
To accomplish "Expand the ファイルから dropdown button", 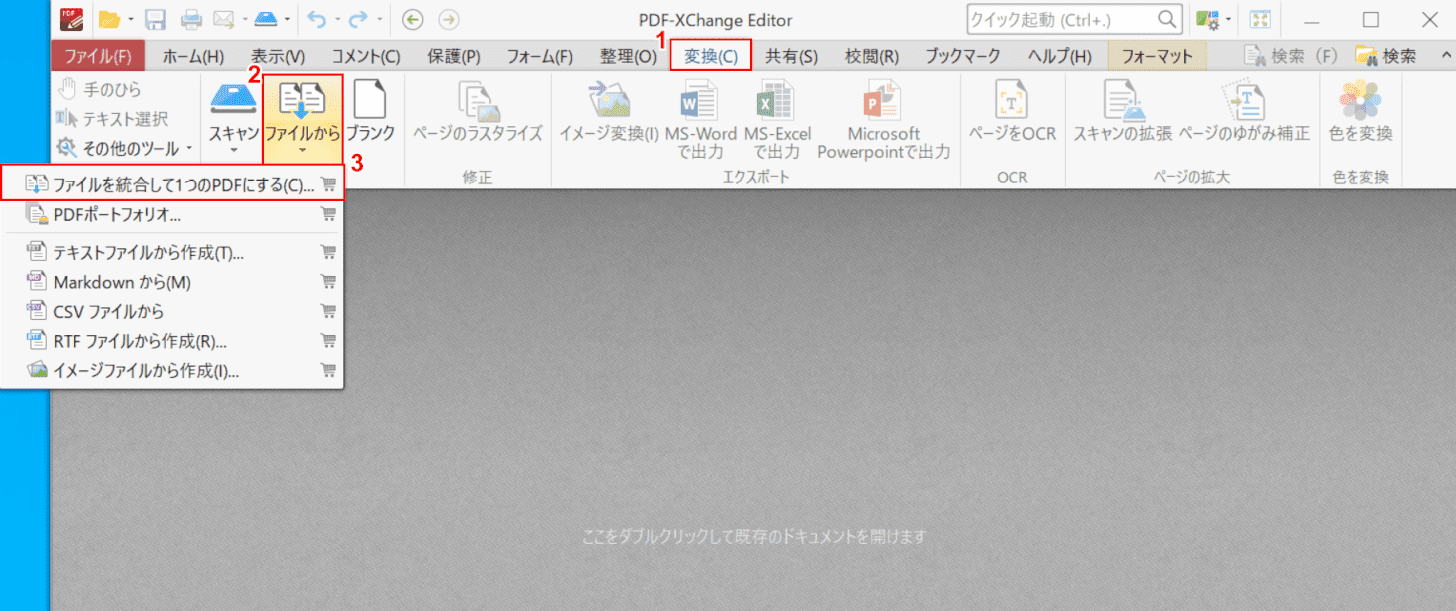I will pyautogui.click(x=302, y=152).
